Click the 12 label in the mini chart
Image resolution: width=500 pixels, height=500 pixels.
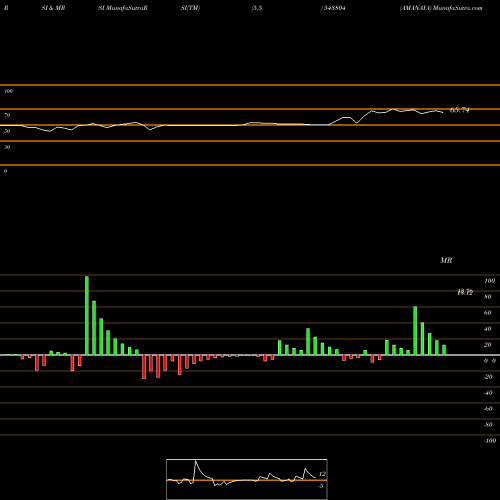pyautogui.click(x=322, y=474)
